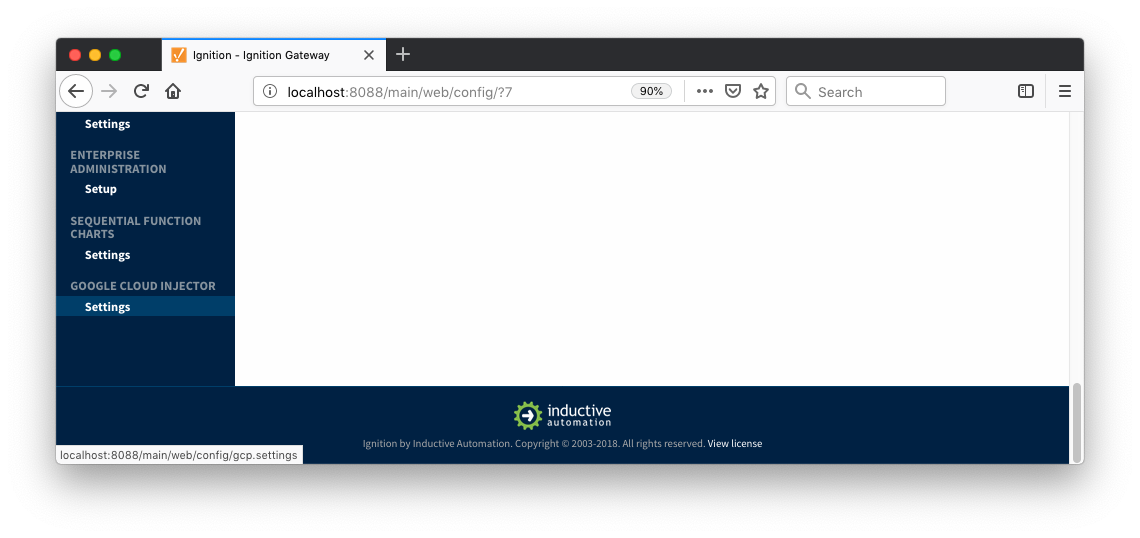Image resolution: width=1140 pixels, height=538 pixels.
Task: Open a new tab with plus button
Action: [403, 54]
